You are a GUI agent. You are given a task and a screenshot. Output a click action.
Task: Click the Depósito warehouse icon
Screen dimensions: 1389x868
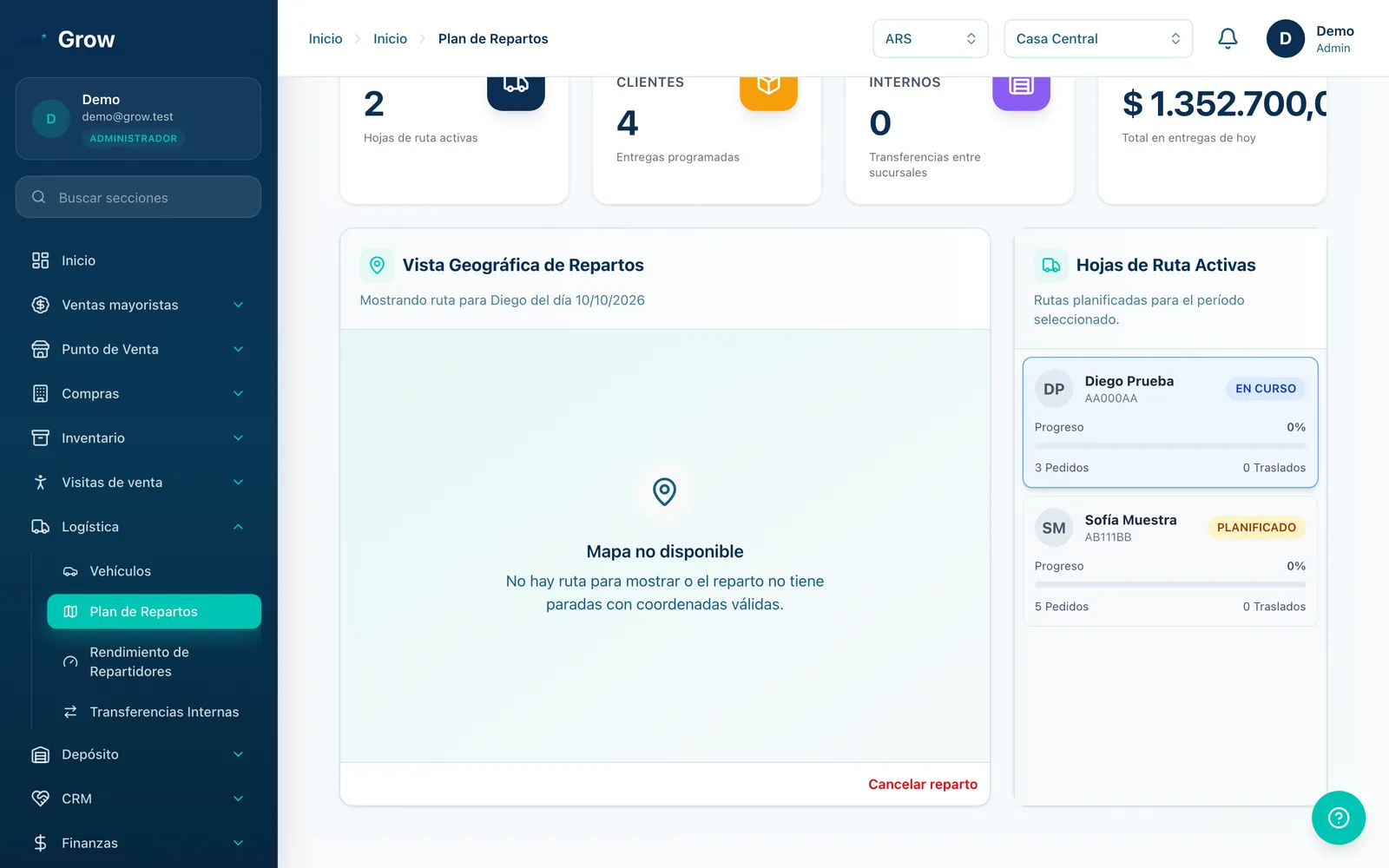click(x=40, y=754)
